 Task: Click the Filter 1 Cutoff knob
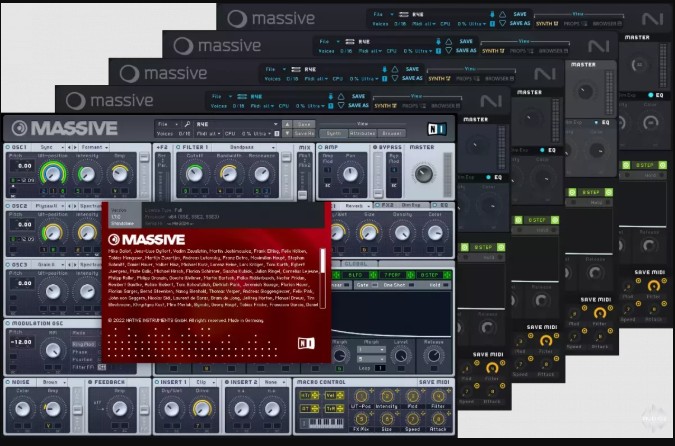point(194,174)
